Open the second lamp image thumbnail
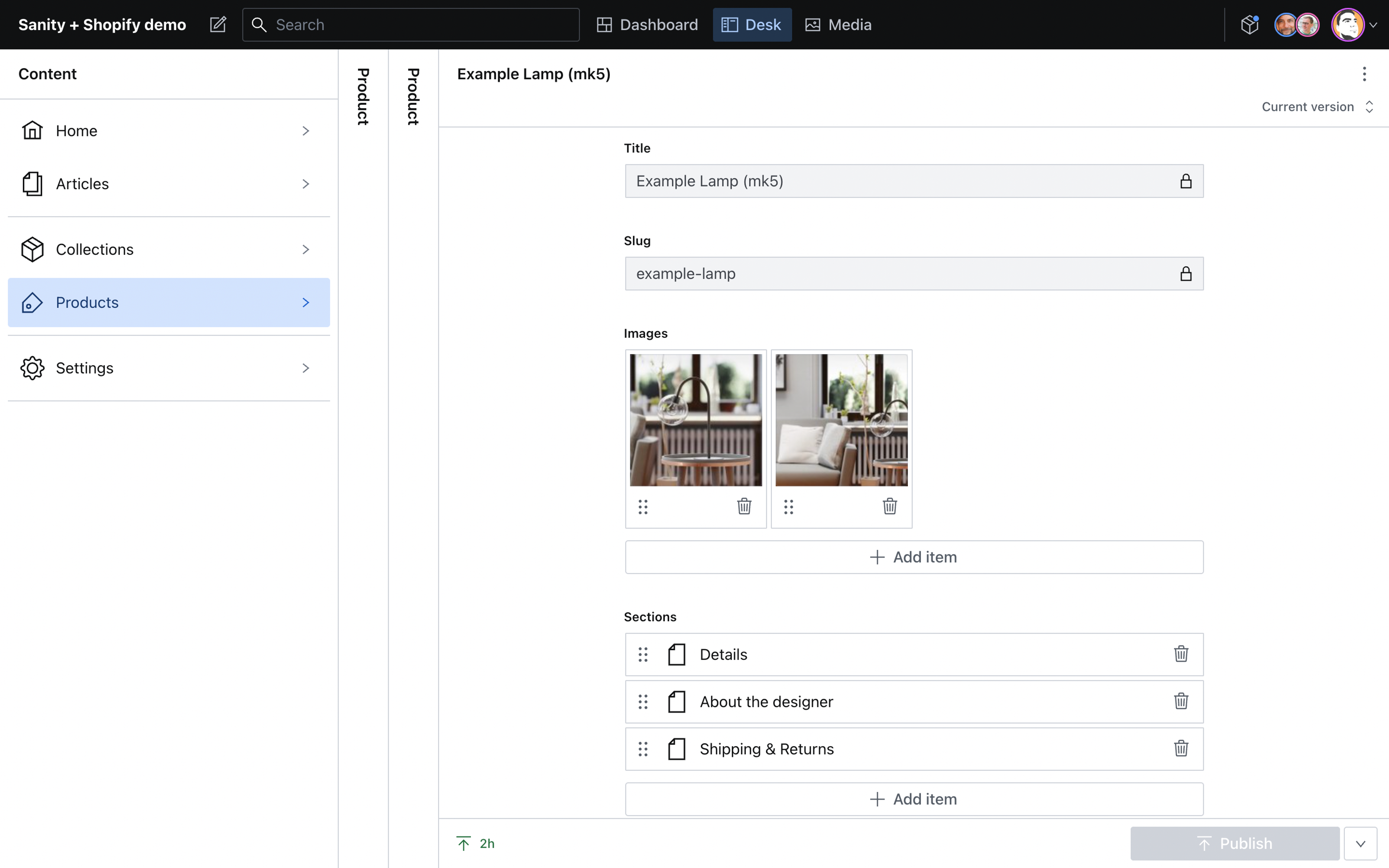The width and height of the screenshot is (1389, 868). 841,420
